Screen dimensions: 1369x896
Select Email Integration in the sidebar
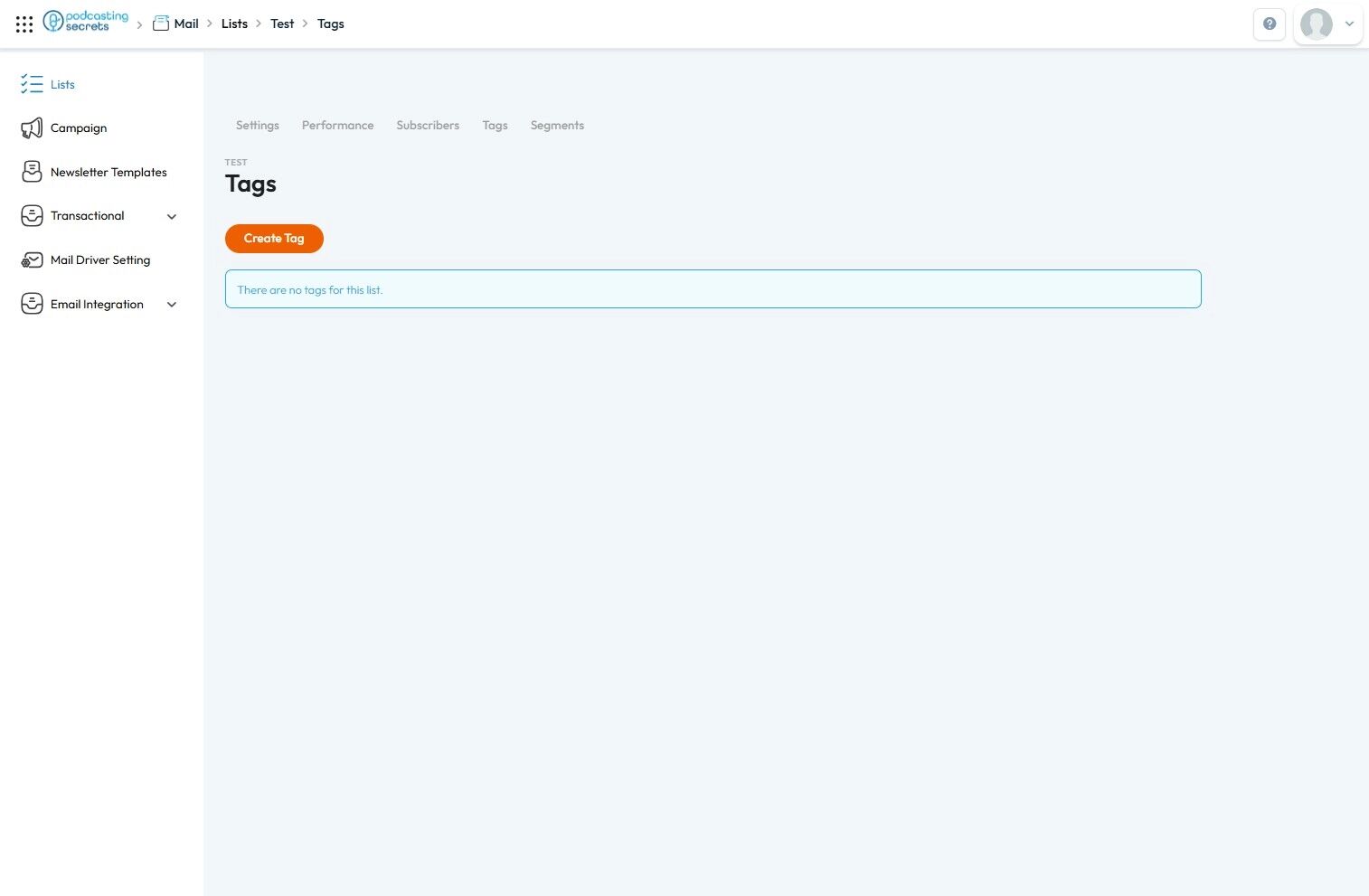[97, 305]
